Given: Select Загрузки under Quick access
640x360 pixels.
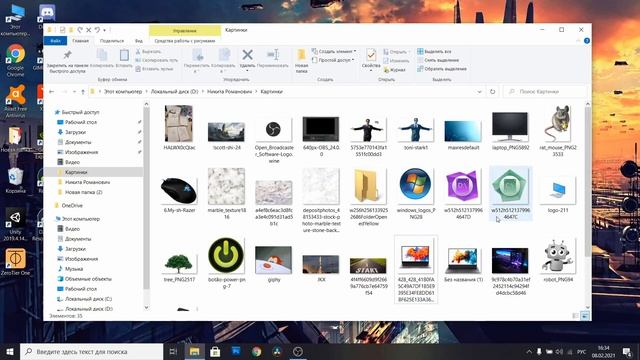Looking at the screenshot, I should click(71, 132).
